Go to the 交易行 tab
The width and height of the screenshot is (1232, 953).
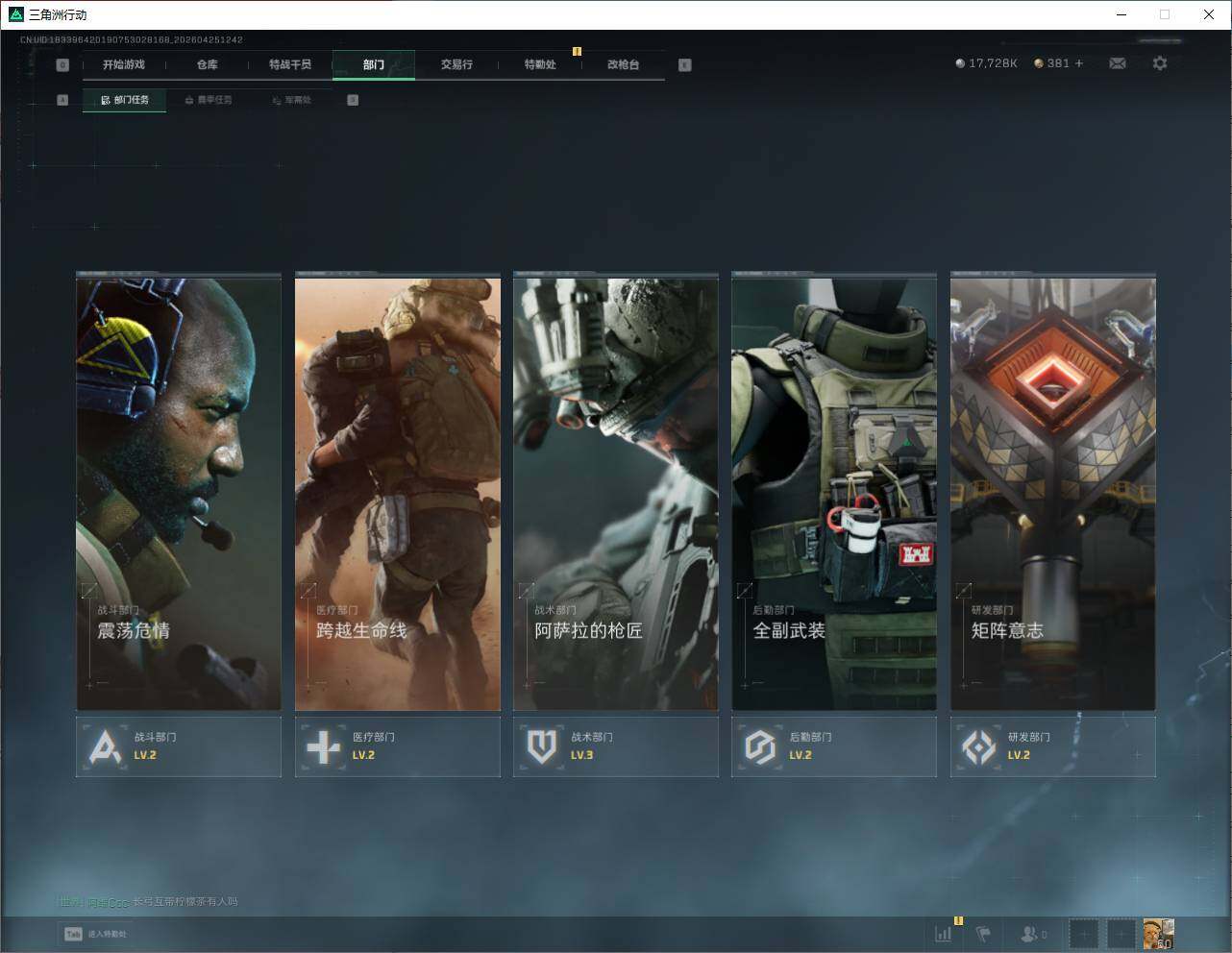pyautogui.click(x=456, y=64)
